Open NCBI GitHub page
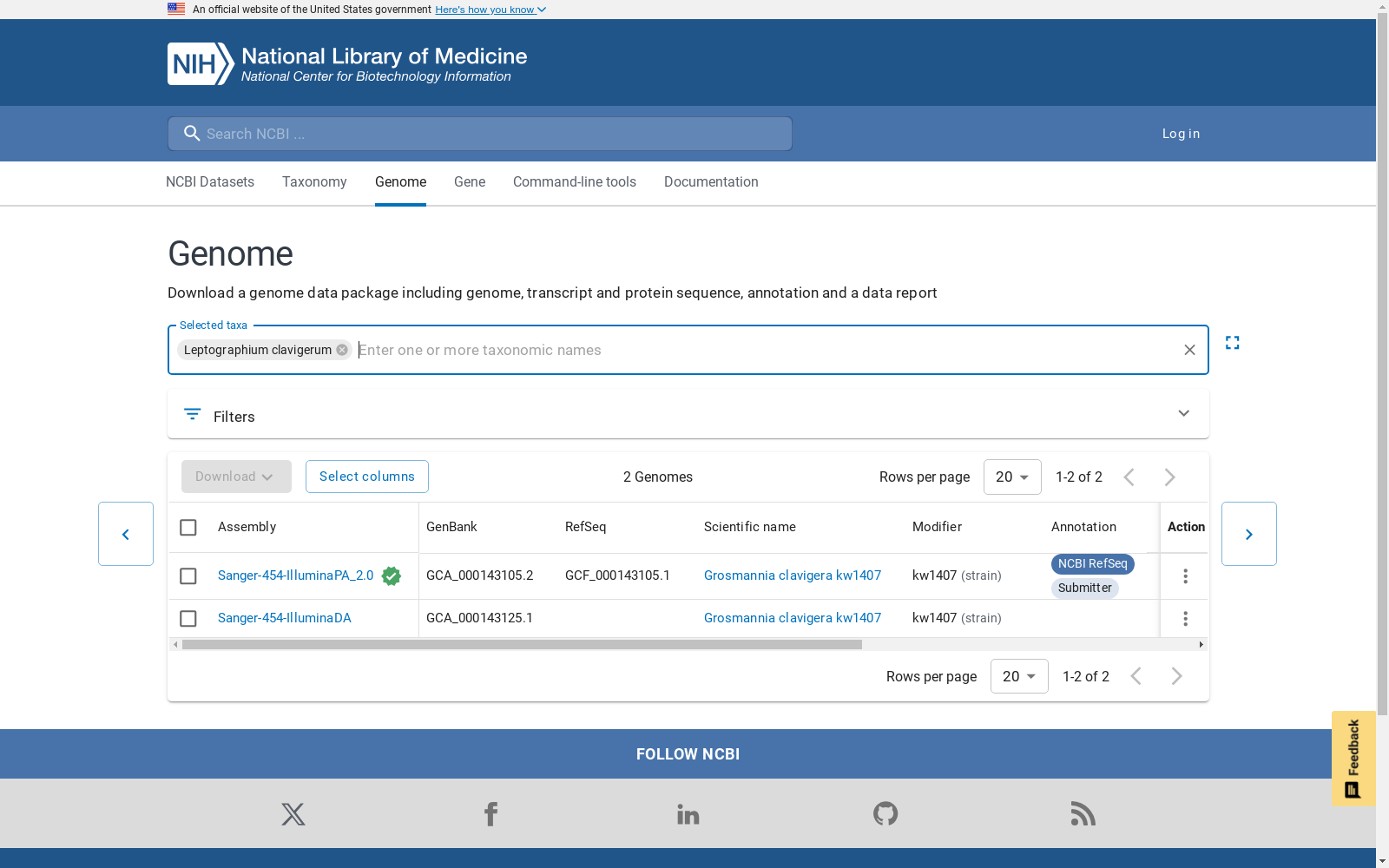1389x868 pixels. click(x=885, y=813)
